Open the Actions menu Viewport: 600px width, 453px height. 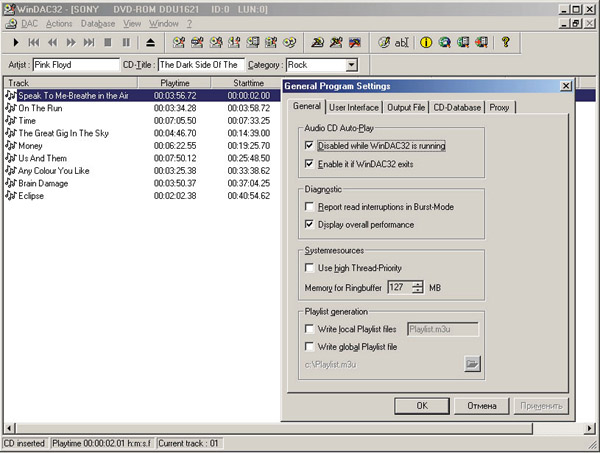click(x=59, y=24)
